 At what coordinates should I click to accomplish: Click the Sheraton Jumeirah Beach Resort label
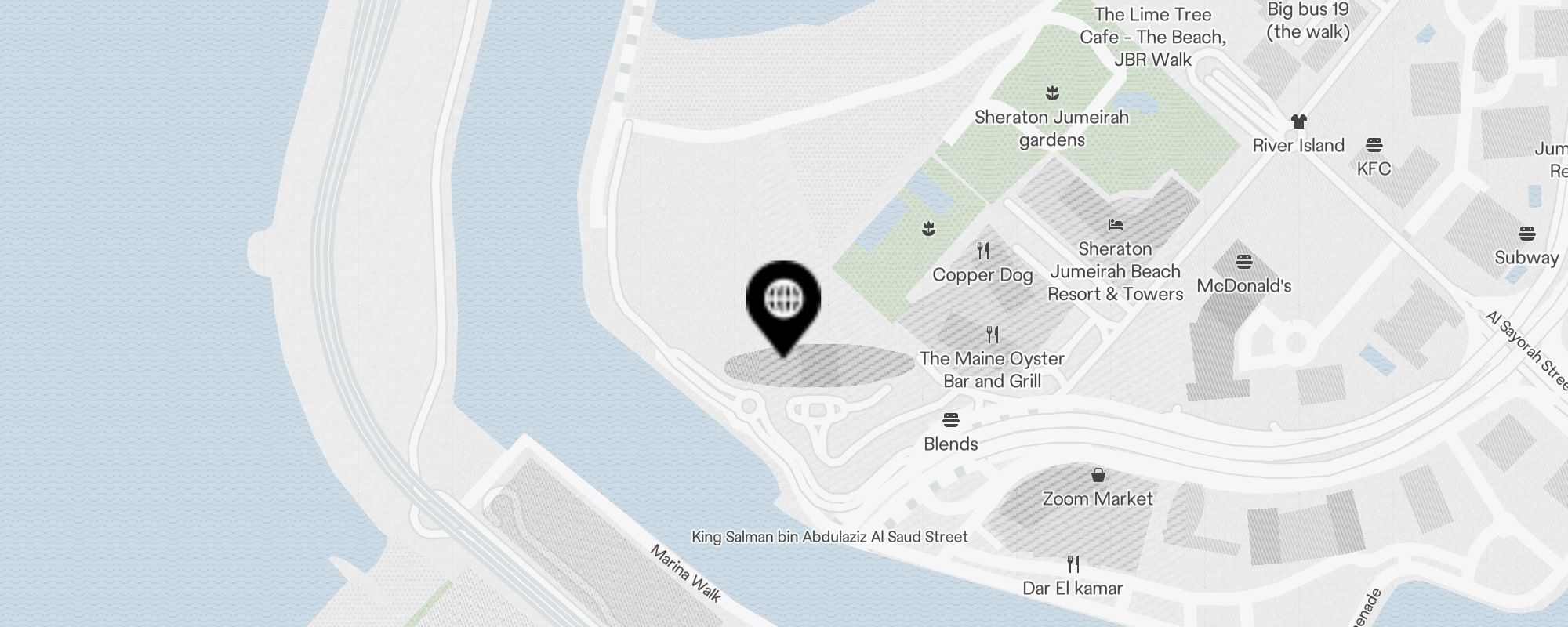coord(1116,271)
